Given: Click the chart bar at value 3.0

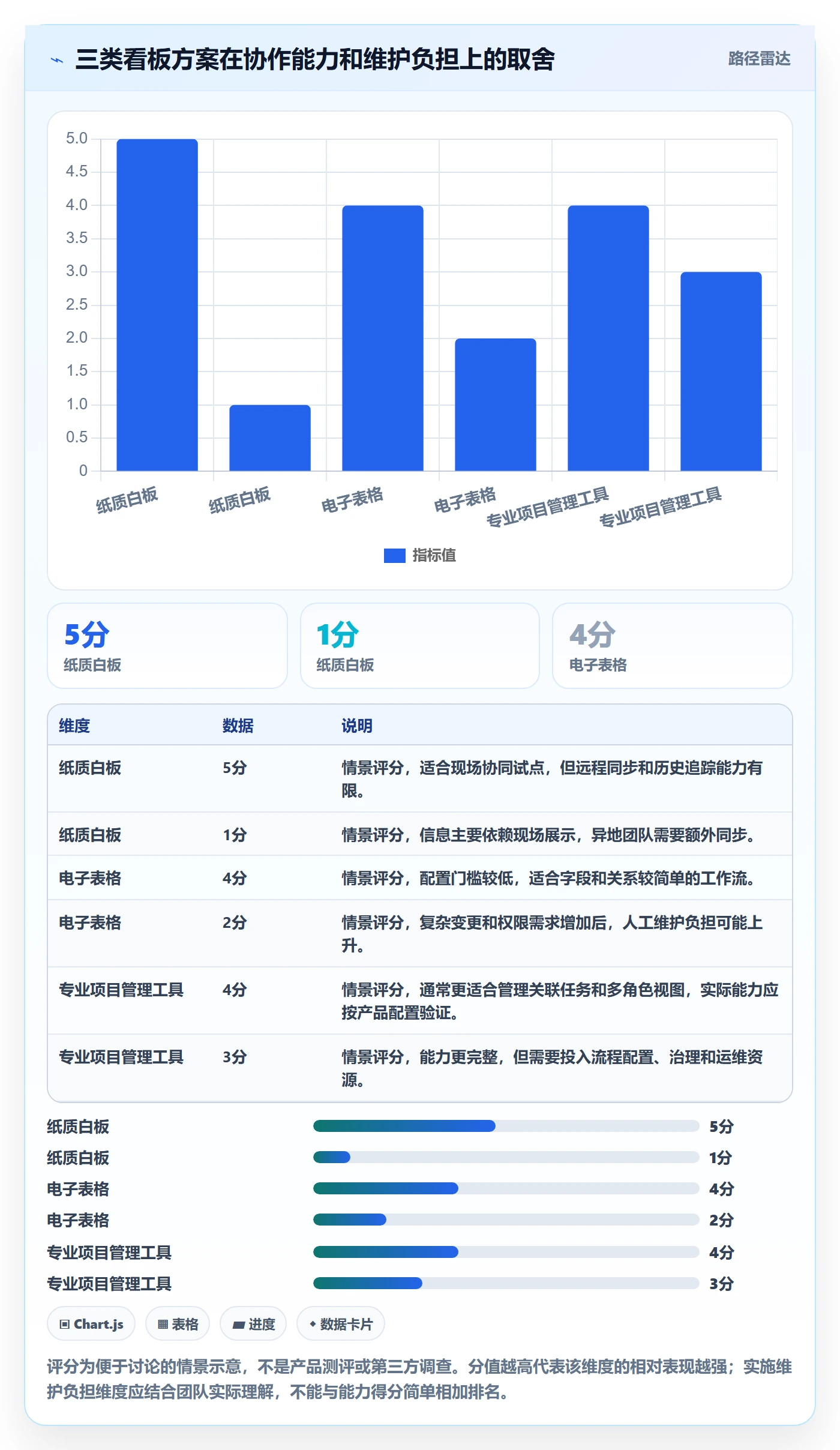Looking at the screenshot, I should pos(721,372).
